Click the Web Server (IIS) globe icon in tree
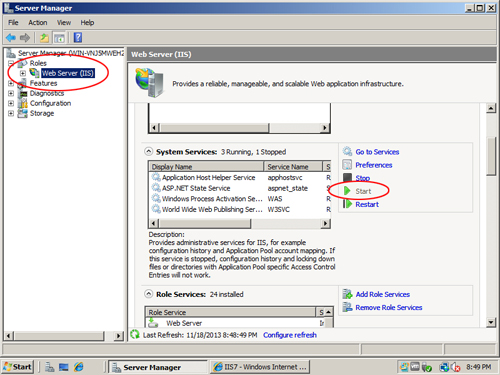This screenshot has height=375, width=500. [34, 73]
